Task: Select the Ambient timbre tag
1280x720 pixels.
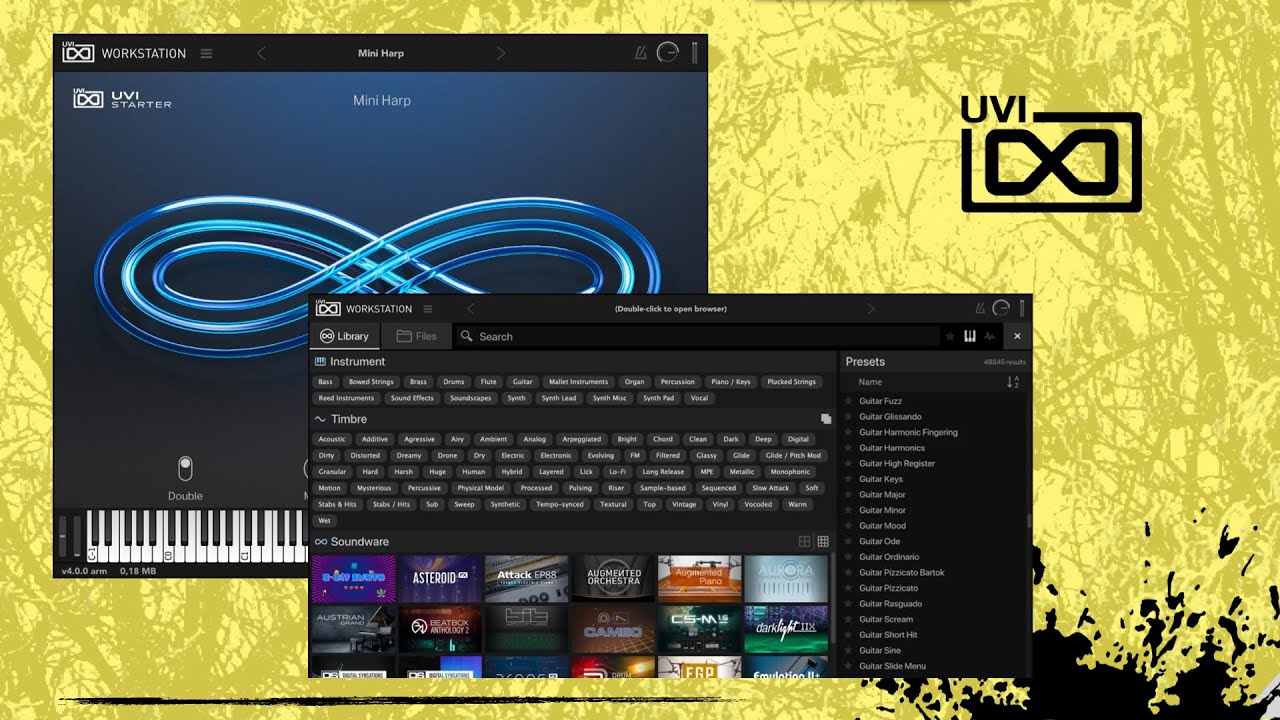Action: [493, 439]
